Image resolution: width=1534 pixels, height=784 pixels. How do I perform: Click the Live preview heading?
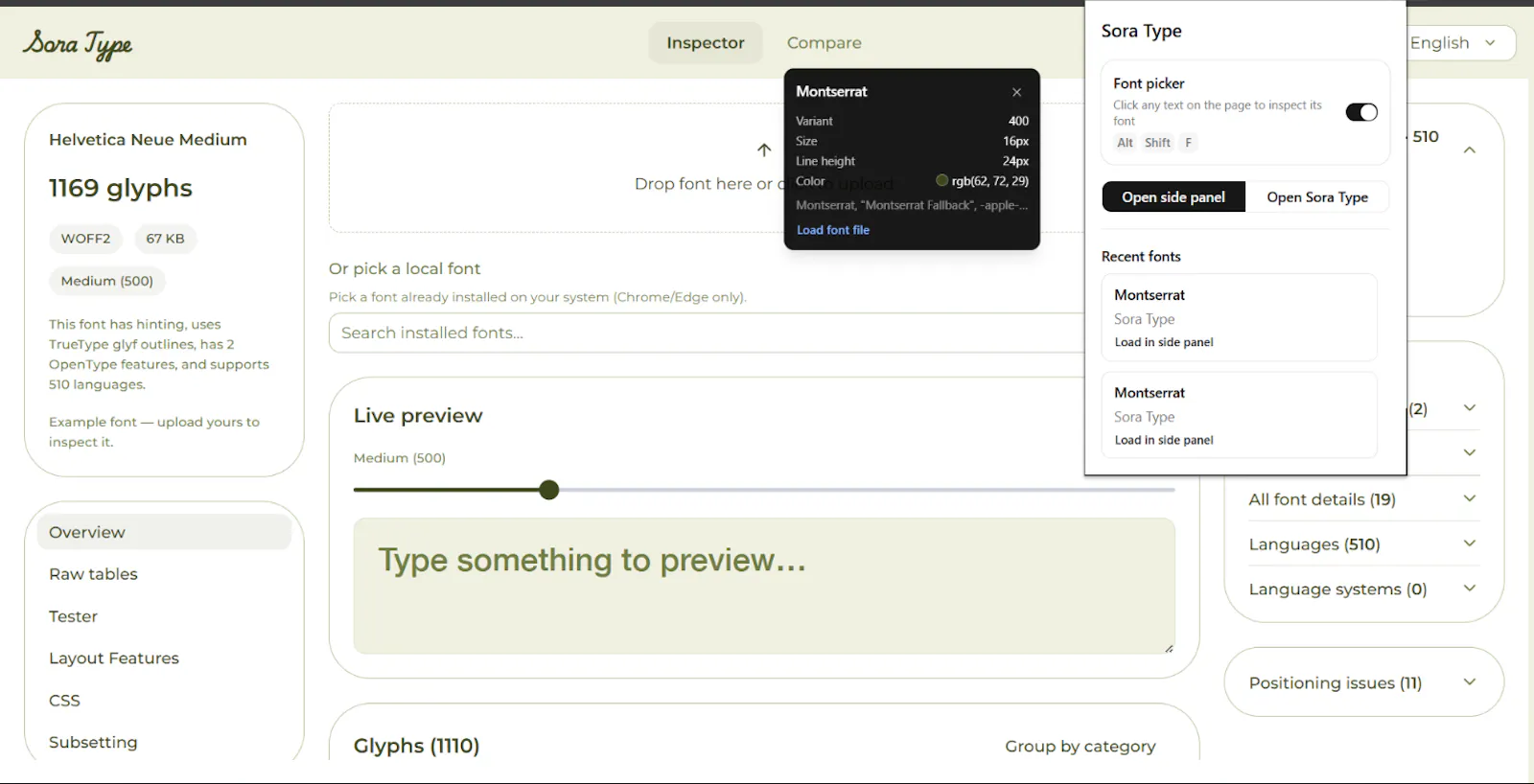pos(418,415)
